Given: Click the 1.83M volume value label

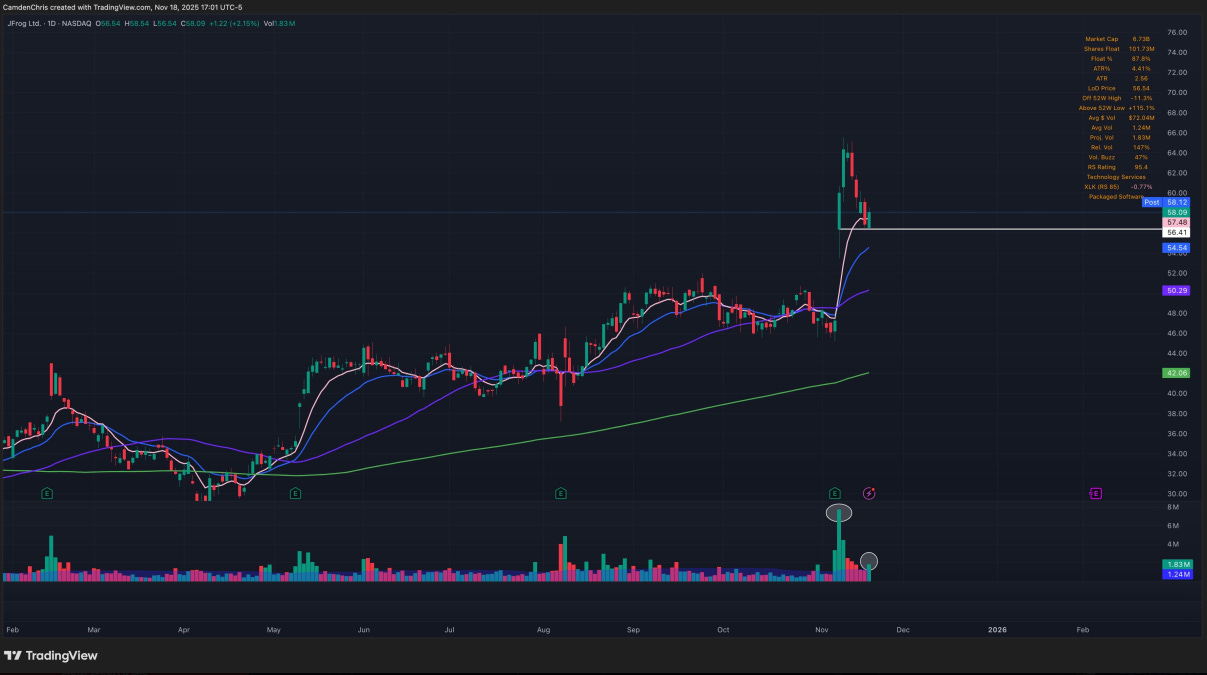Looking at the screenshot, I should [1176, 565].
